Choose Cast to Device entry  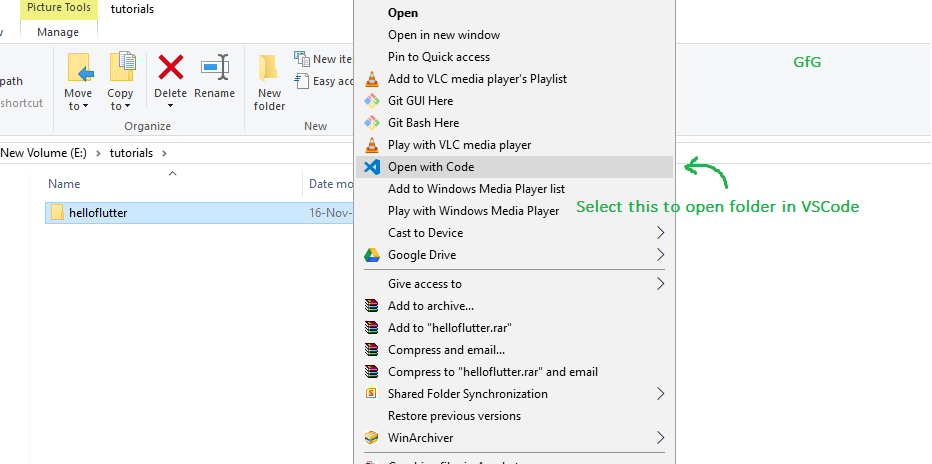[515, 233]
